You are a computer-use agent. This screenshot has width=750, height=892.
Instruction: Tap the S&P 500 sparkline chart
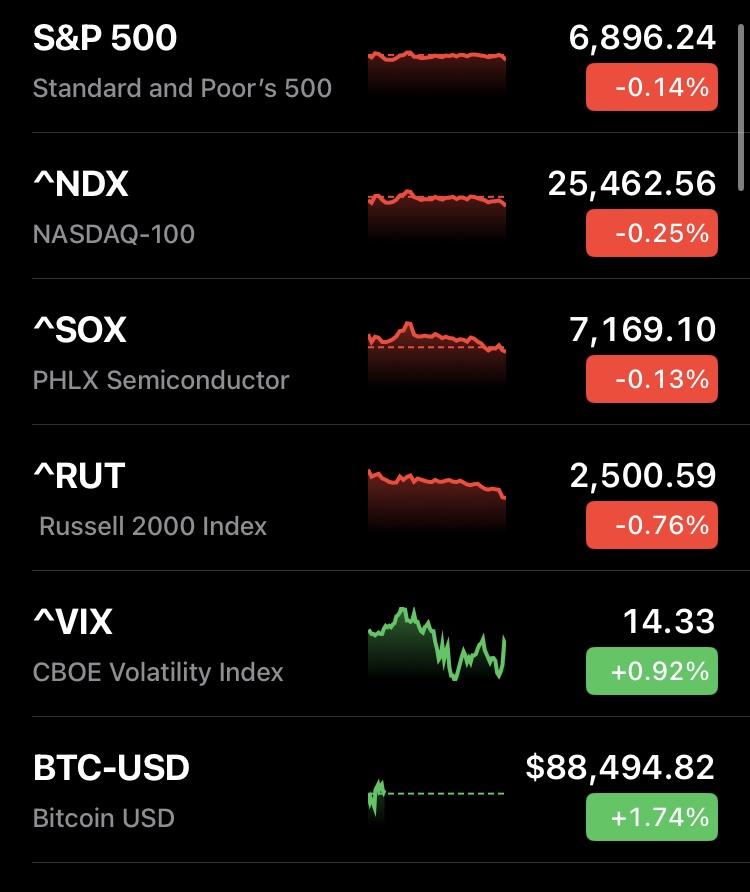437,72
